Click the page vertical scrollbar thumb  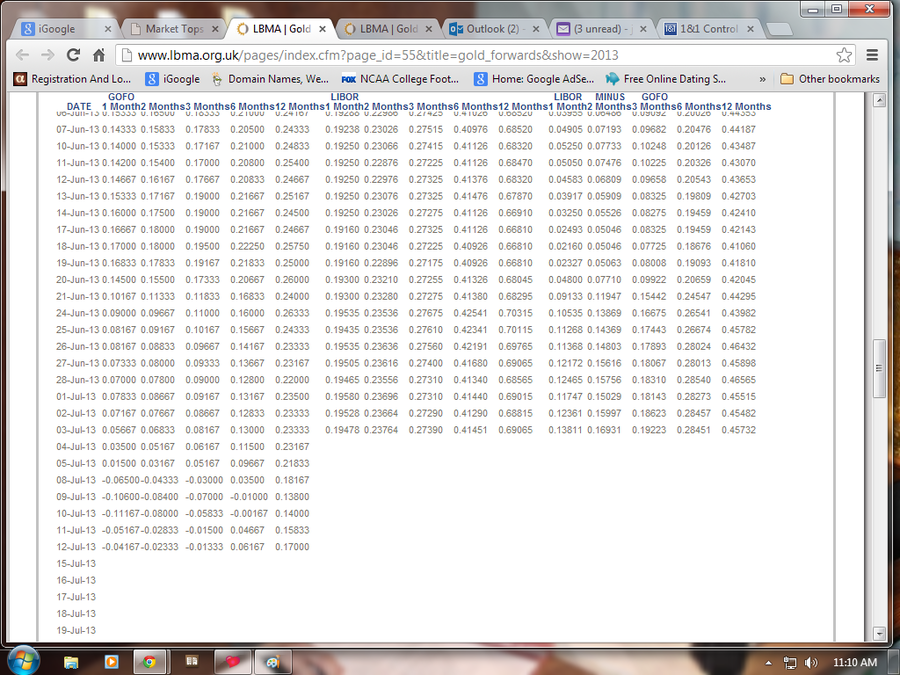tap(879, 367)
